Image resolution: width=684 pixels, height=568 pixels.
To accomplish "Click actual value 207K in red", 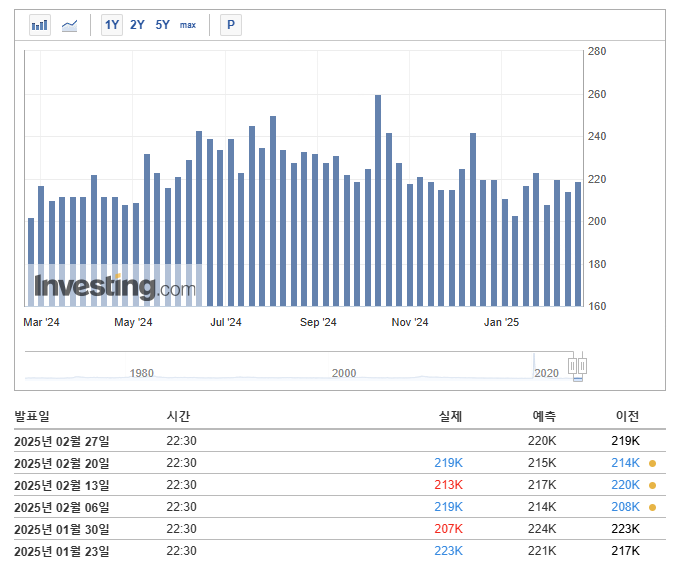I will click(448, 529).
